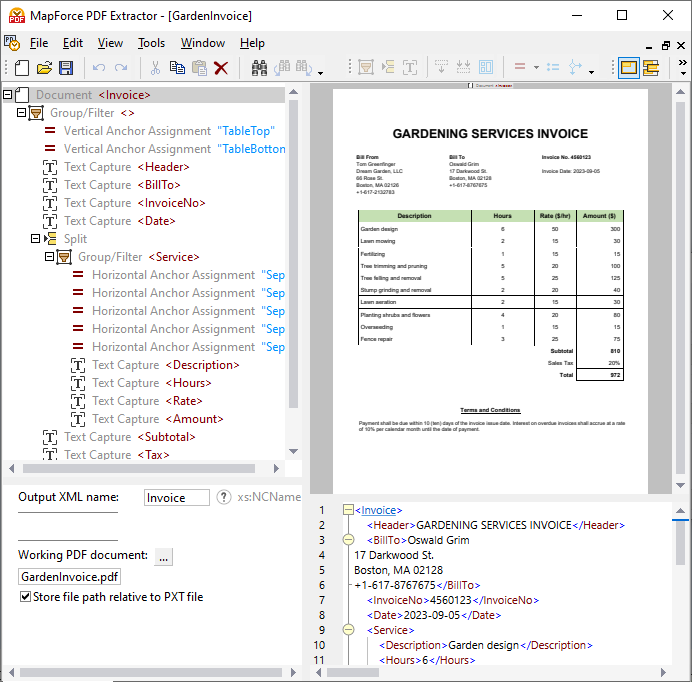Click the Copy icon in the toolbar
The image size is (692, 682).
(x=177, y=68)
